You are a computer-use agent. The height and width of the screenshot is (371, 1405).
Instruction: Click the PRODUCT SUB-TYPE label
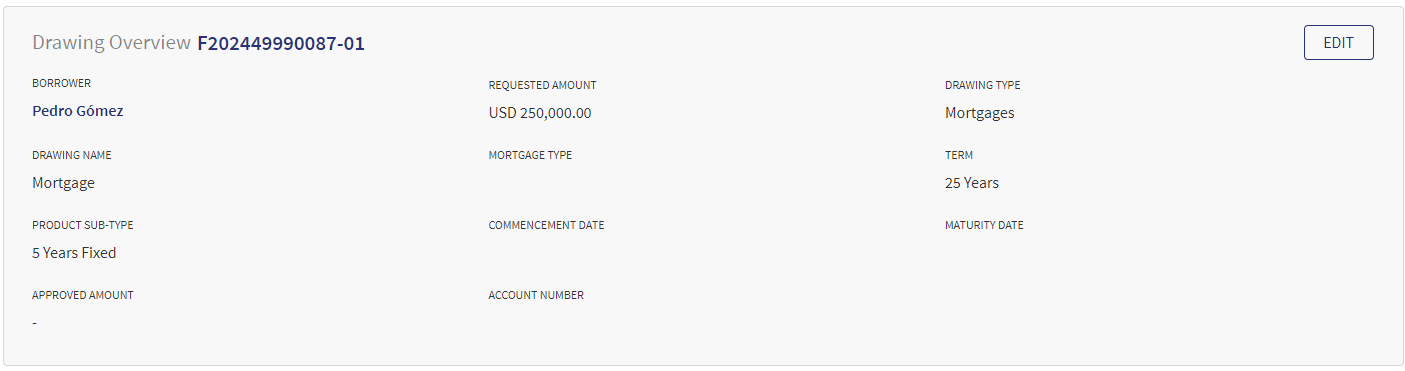83,226
